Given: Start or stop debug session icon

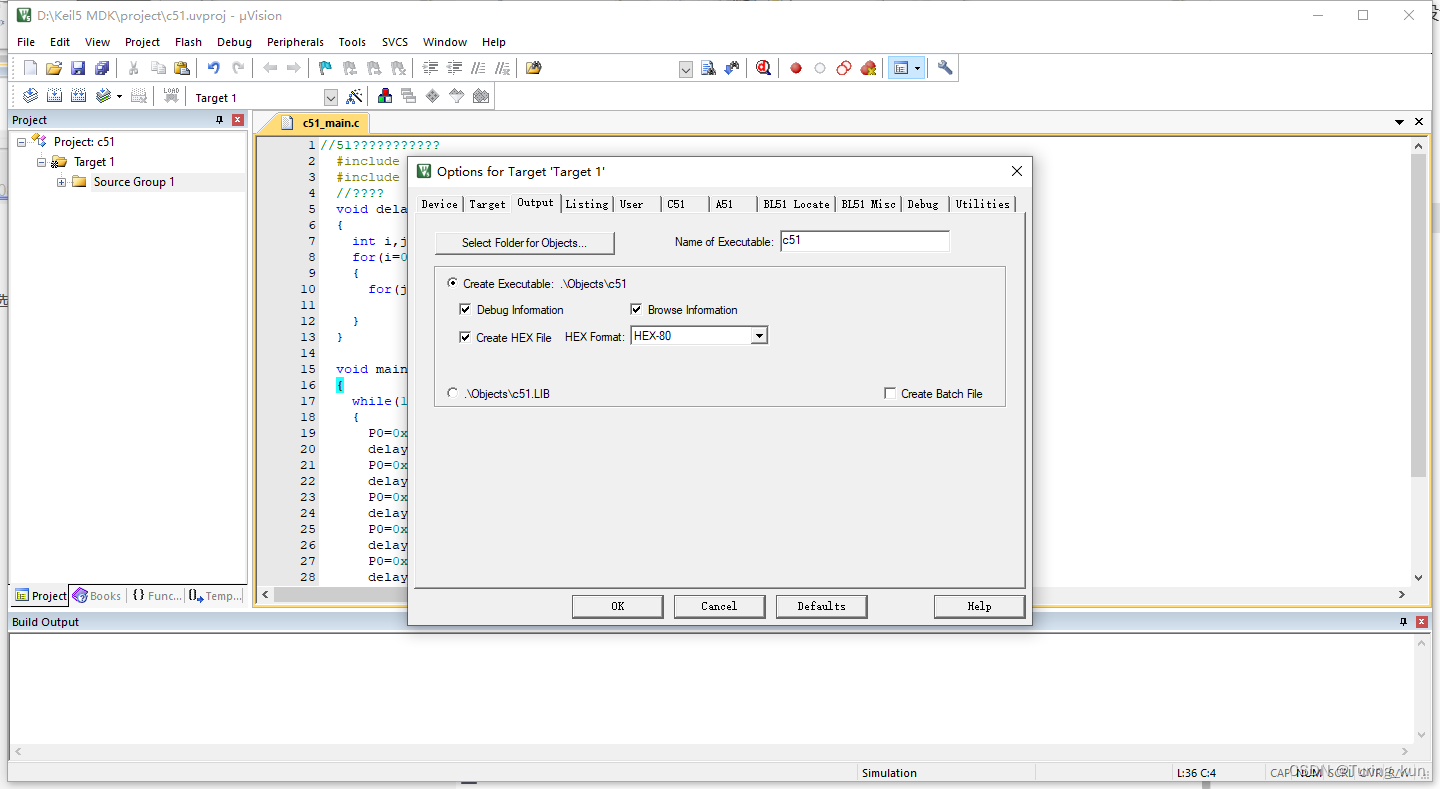Looking at the screenshot, I should 764,68.
